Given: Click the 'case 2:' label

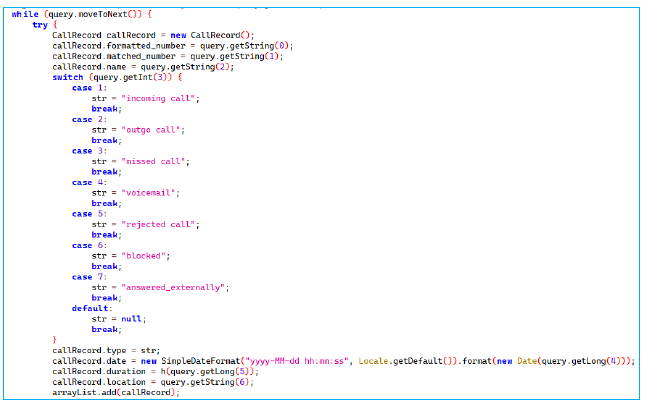Looking at the screenshot, I should coord(89,119).
